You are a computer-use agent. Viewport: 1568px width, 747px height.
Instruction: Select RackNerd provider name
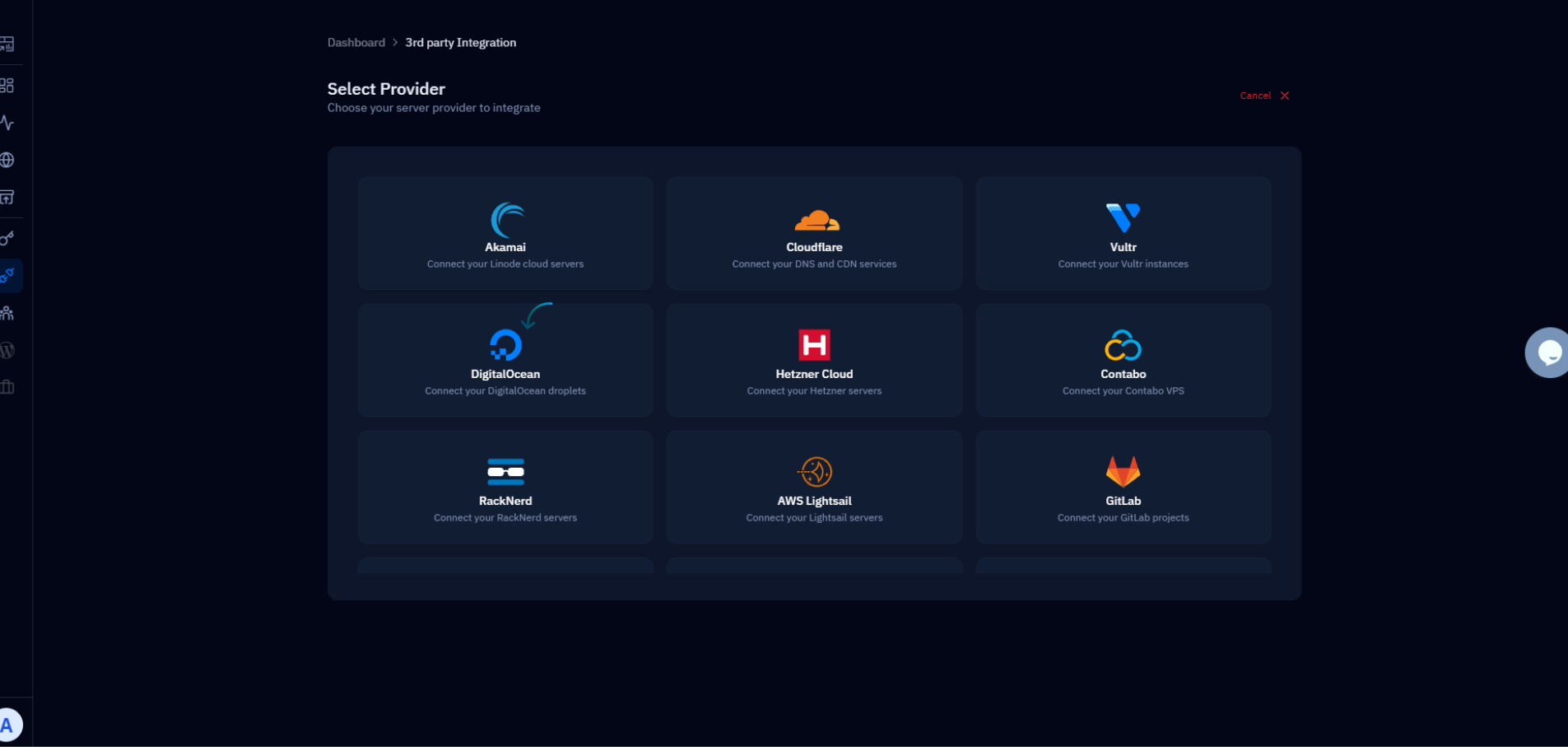pyautogui.click(x=505, y=501)
